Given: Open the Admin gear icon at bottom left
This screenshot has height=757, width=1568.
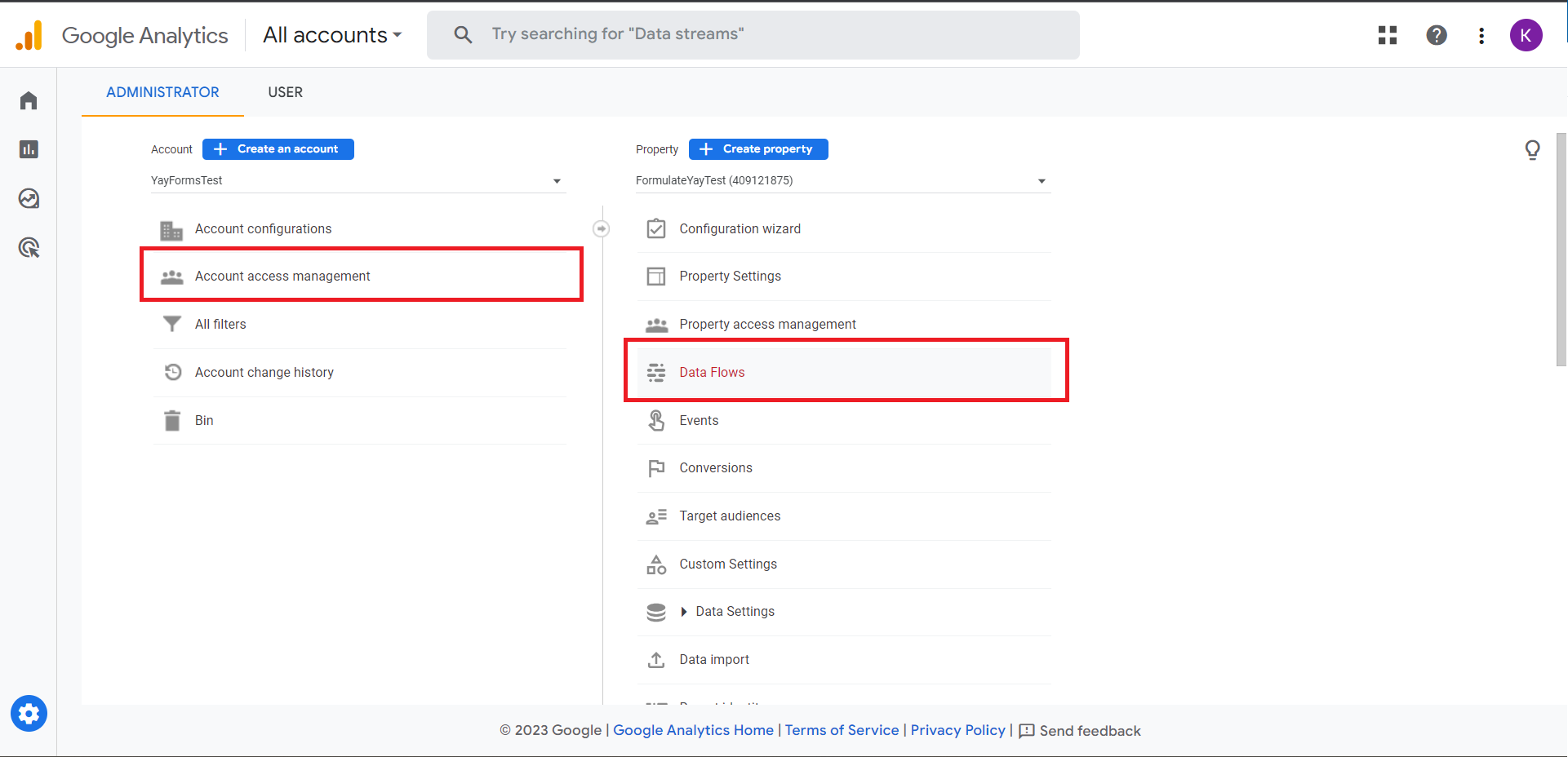Looking at the screenshot, I should click(x=29, y=713).
